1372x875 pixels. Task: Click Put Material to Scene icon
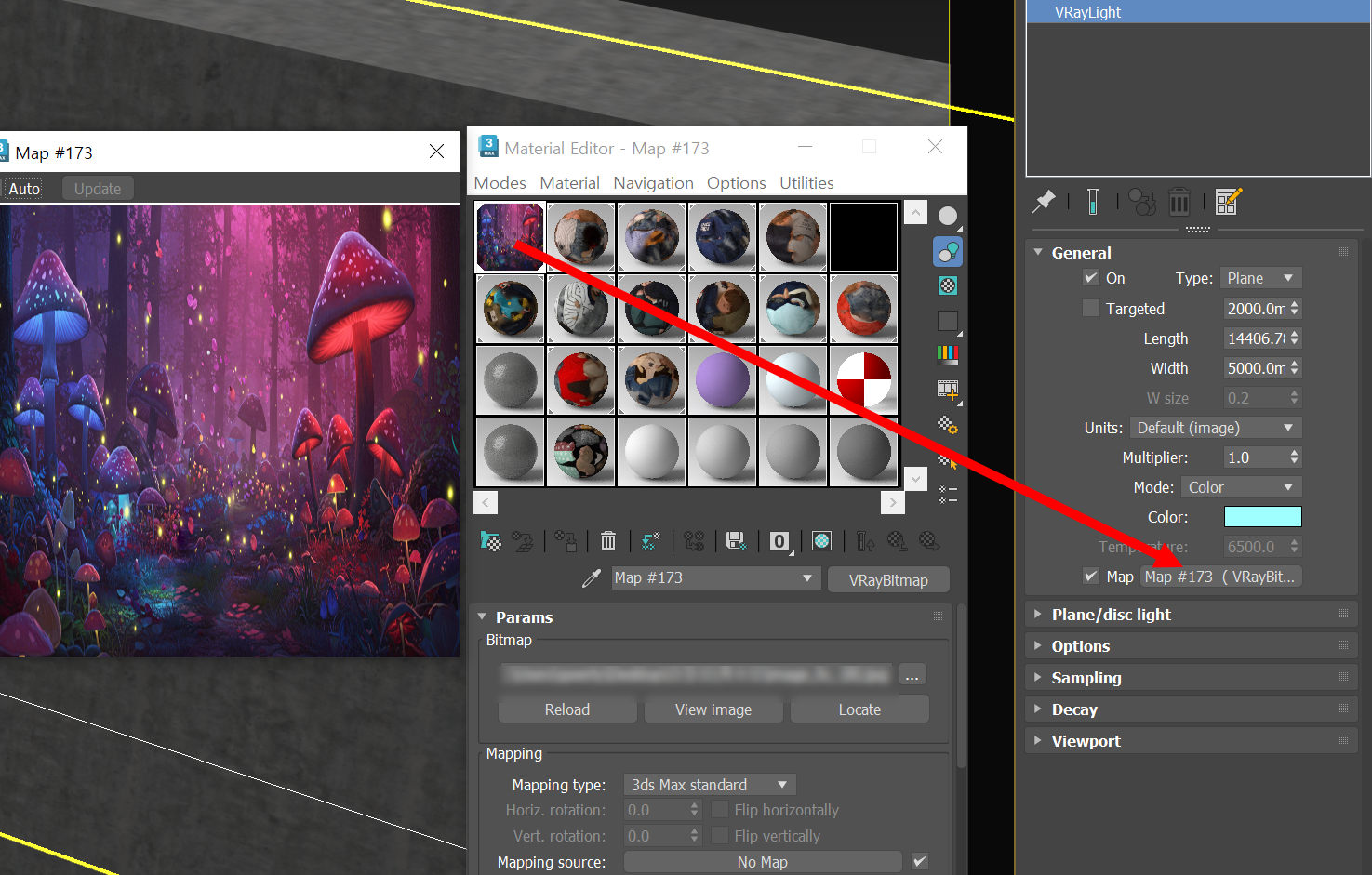[x=523, y=541]
